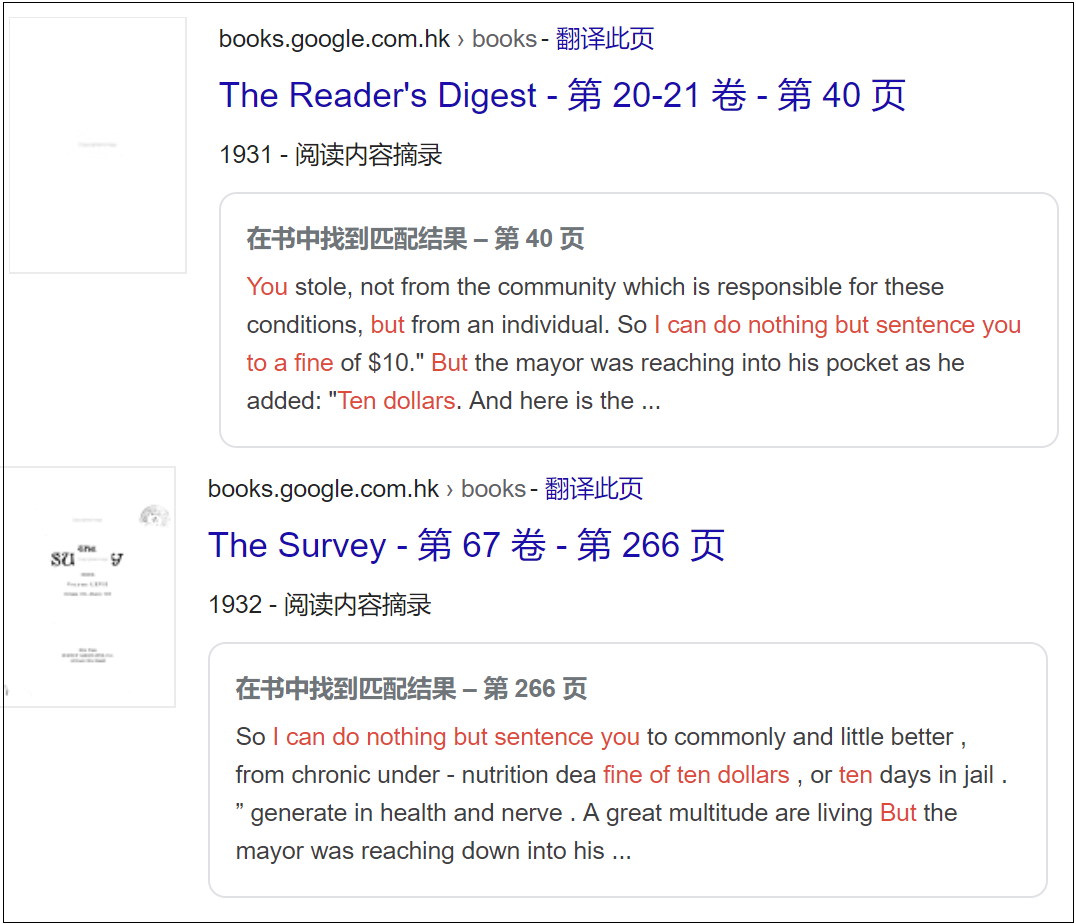Click translate link on The Survey result

(594, 489)
